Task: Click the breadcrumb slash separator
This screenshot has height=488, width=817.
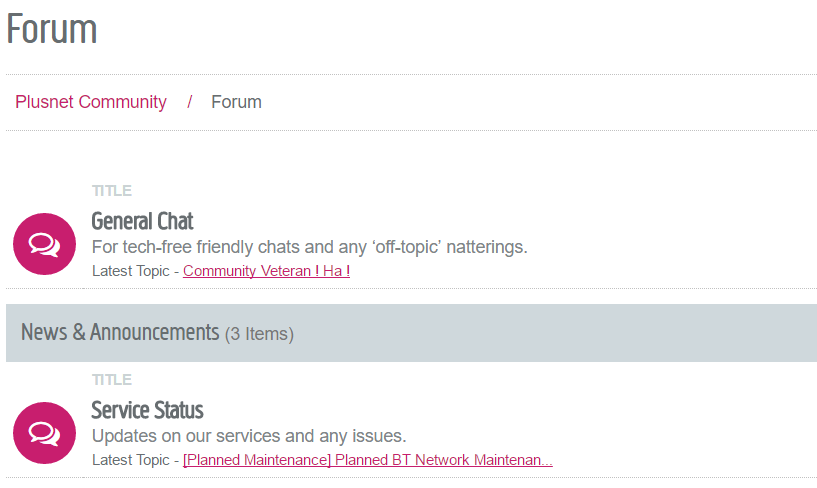Action: [x=190, y=102]
